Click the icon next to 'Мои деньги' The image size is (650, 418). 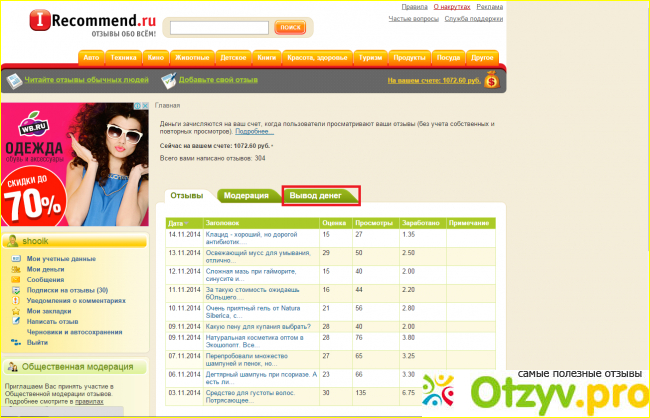tap(16, 270)
